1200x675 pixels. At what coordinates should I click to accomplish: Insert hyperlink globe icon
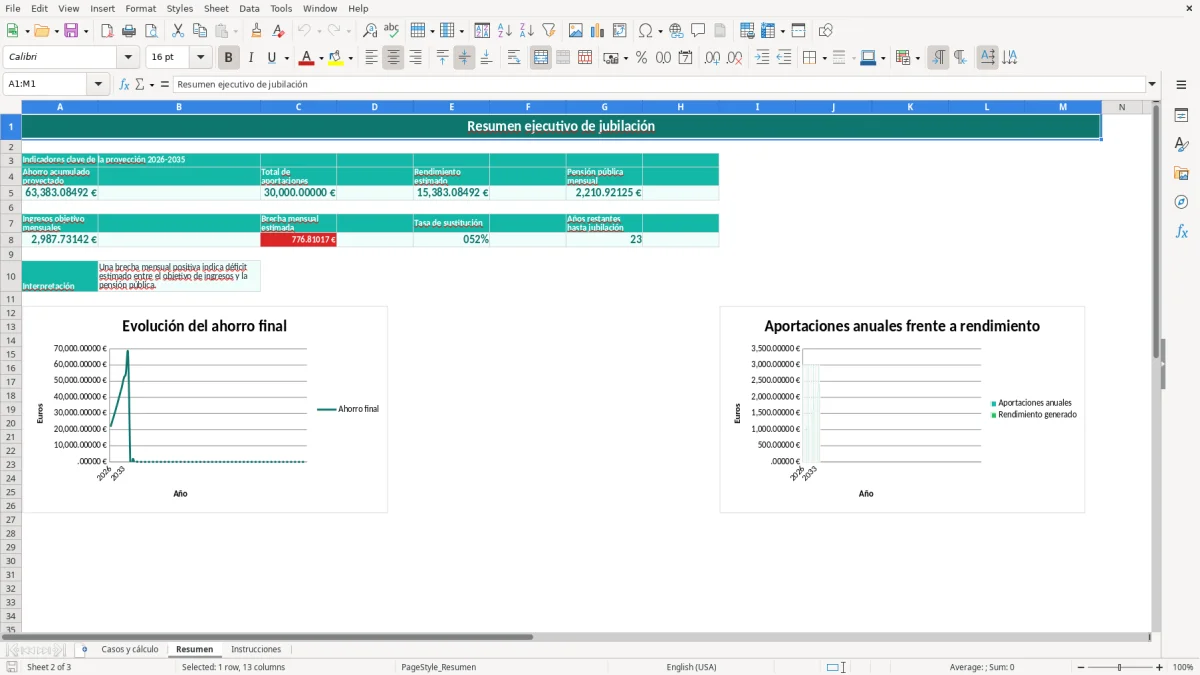point(676,31)
